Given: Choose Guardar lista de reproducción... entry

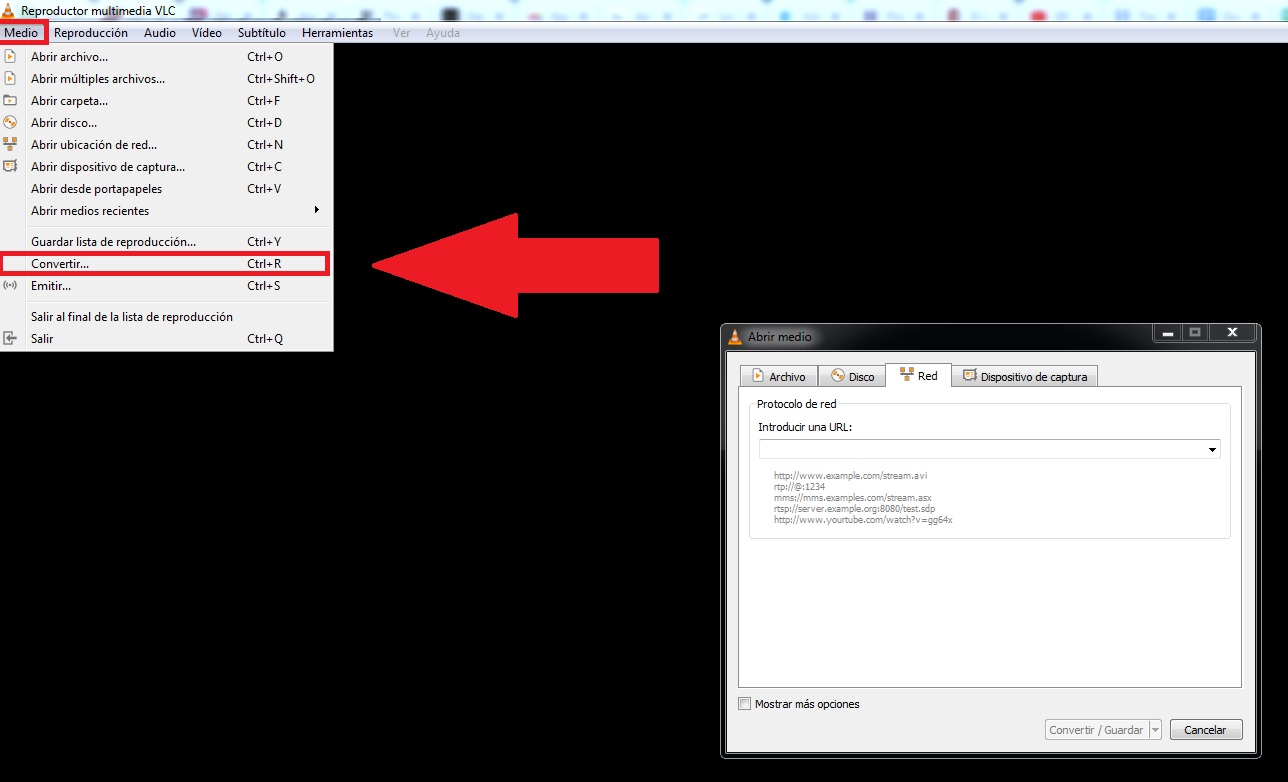Looking at the screenshot, I should click(x=166, y=242).
